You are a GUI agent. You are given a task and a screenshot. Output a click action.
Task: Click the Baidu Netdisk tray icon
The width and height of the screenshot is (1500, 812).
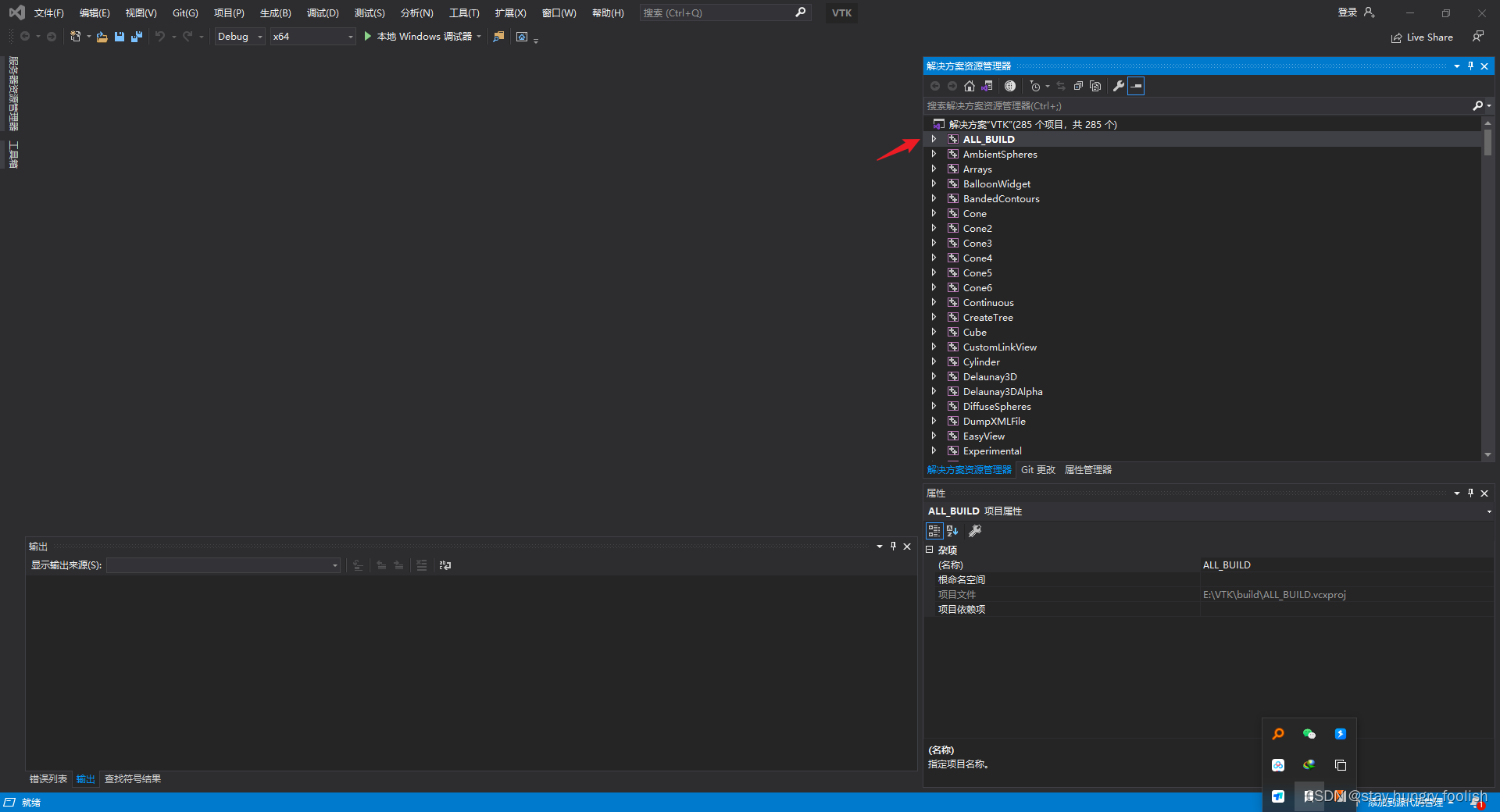click(1278, 765)
